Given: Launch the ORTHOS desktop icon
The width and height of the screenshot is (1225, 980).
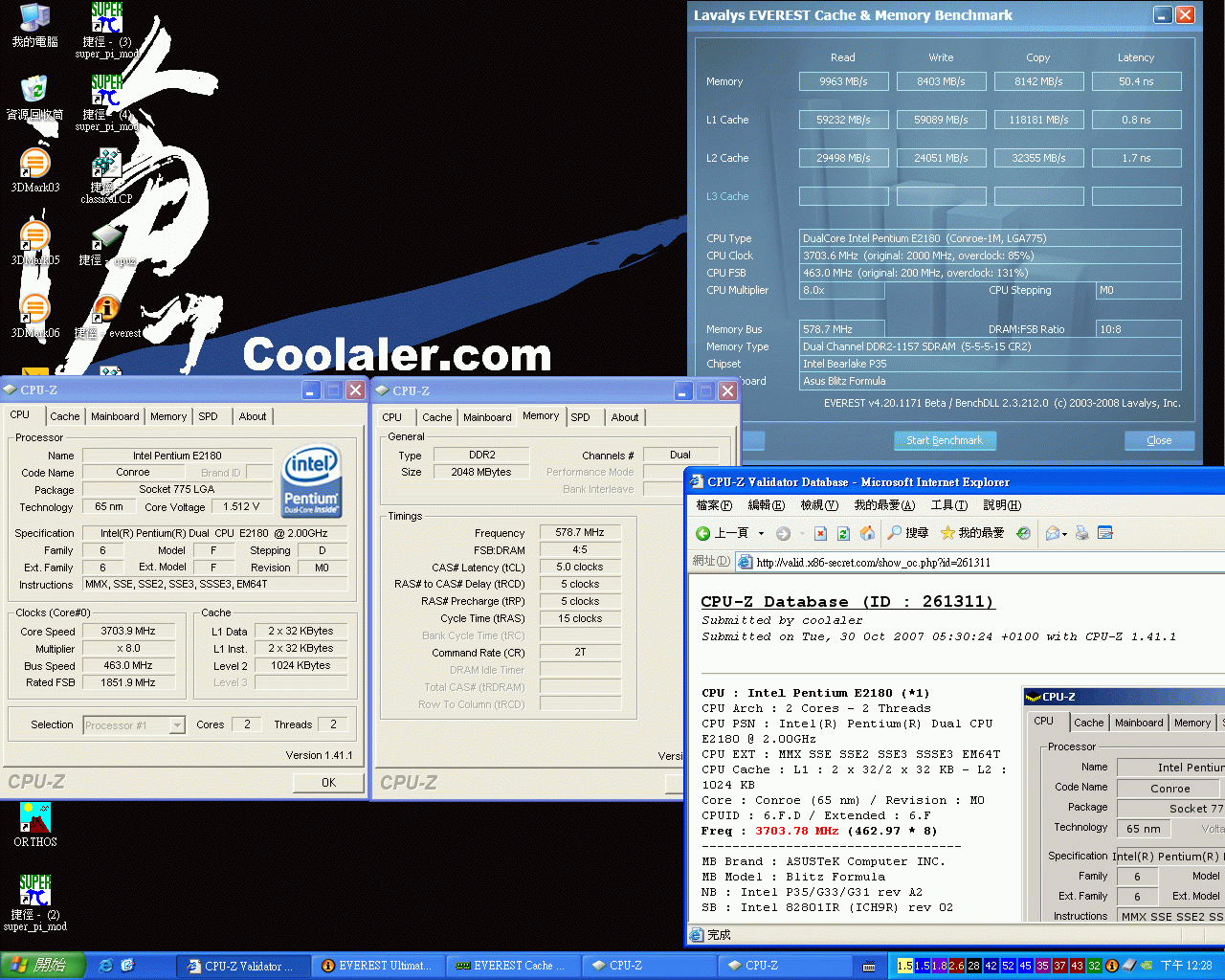Looking at the screenshot, I should [x=34, y=825].
